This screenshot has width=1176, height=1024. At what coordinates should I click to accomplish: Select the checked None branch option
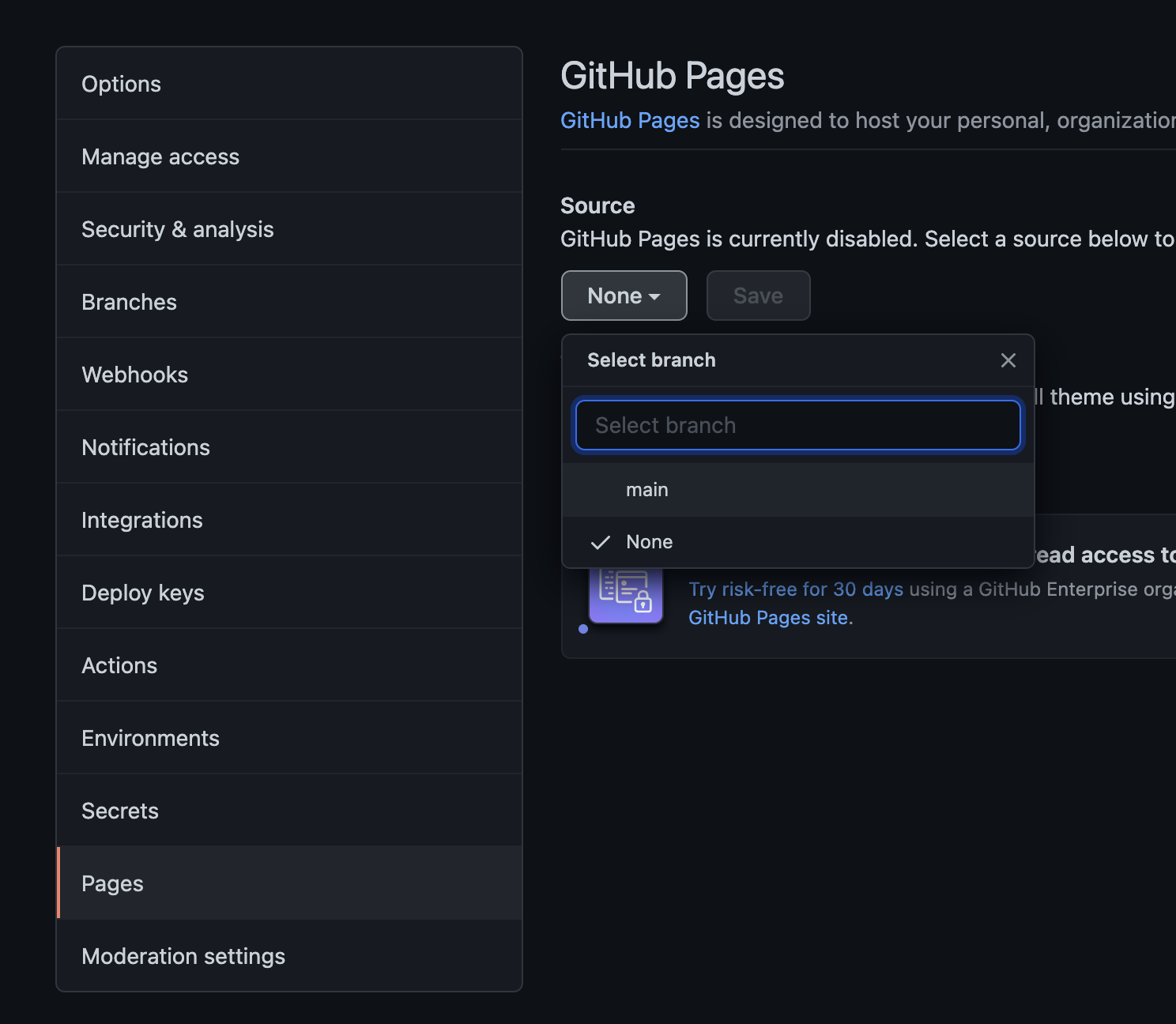(649, 542)
